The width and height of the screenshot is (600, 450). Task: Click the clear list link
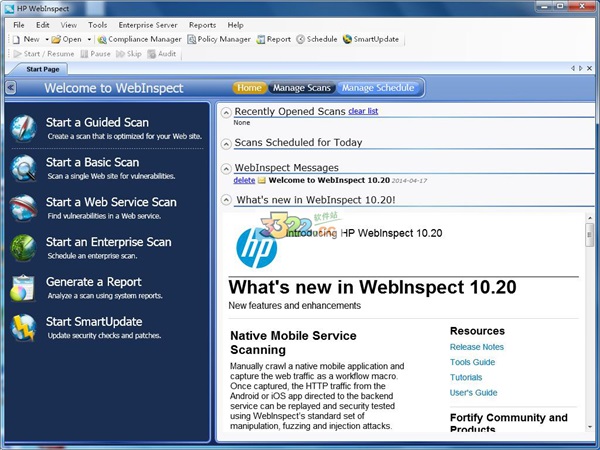point(363,111)
